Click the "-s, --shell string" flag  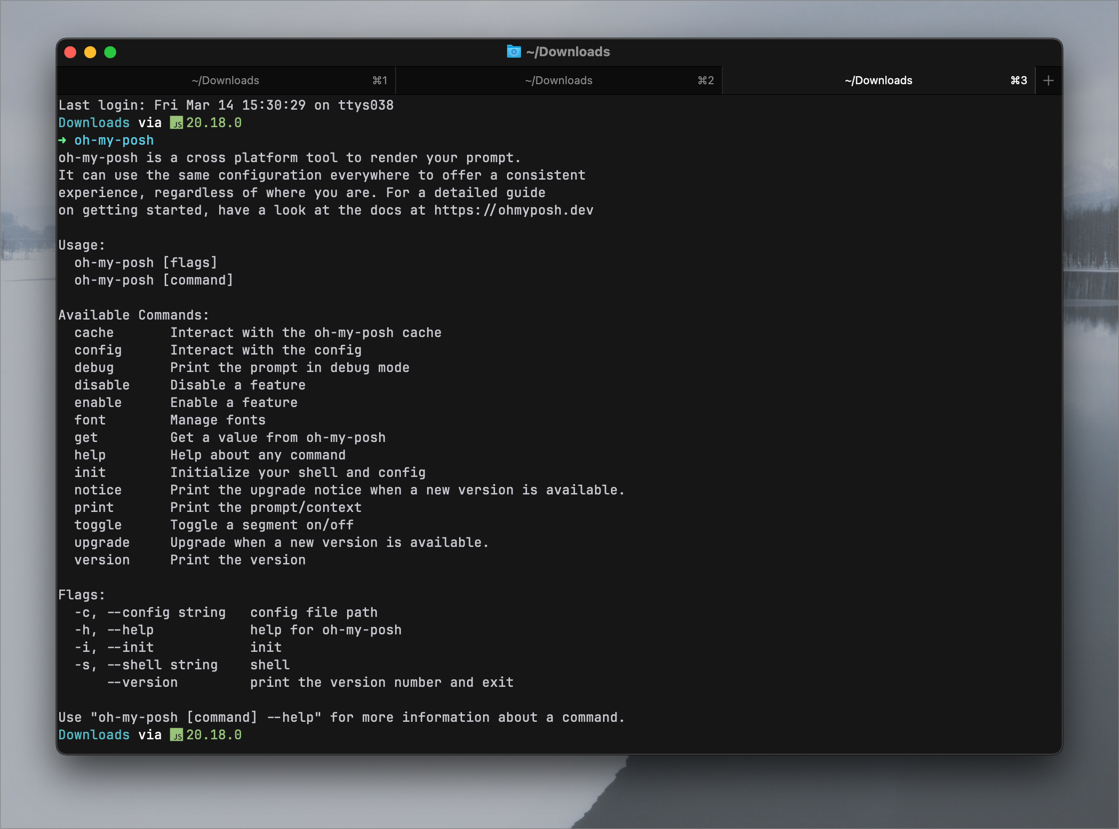point(146,665)
